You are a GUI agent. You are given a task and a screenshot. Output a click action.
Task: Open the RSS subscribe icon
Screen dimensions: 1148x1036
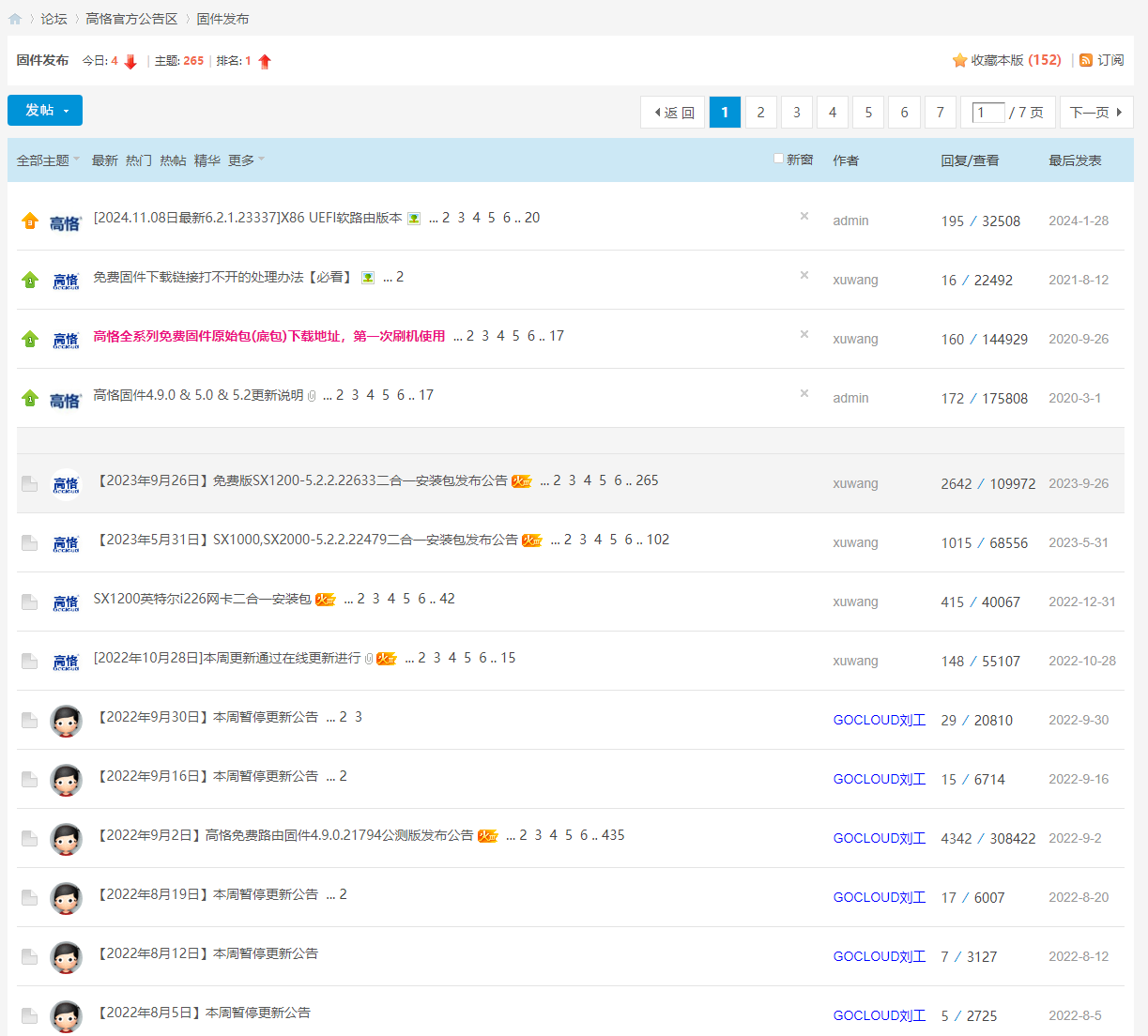[1086, 61]
